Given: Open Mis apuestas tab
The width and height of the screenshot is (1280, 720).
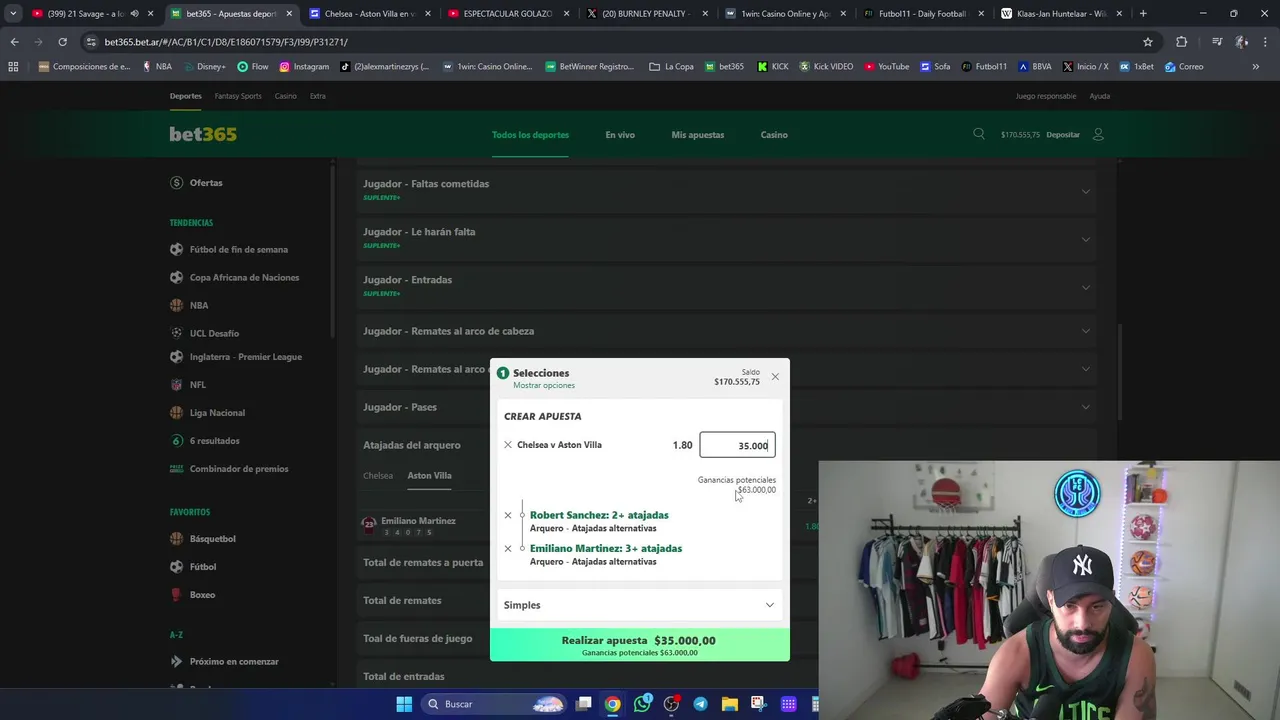Looking at the screenshot, I should click(x=698, y=135).
